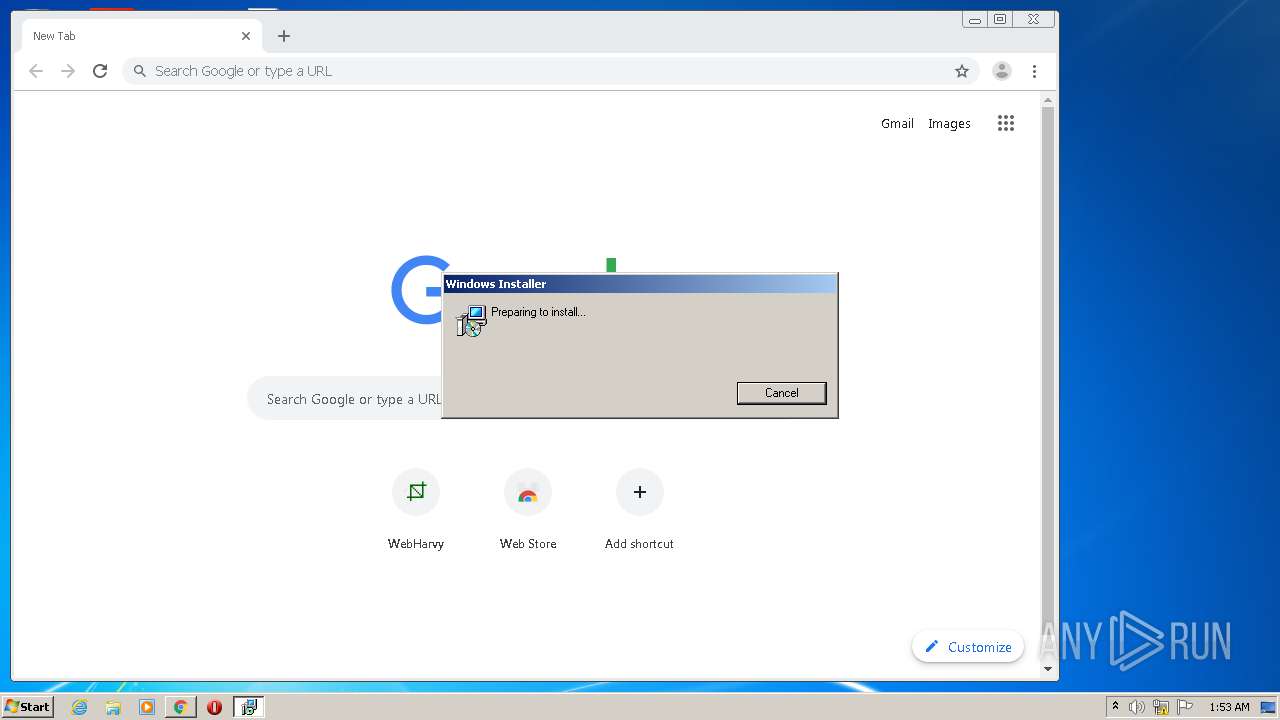Click the Chrome forward arrow
1280x720 pixels.
[x=68, y=71]
